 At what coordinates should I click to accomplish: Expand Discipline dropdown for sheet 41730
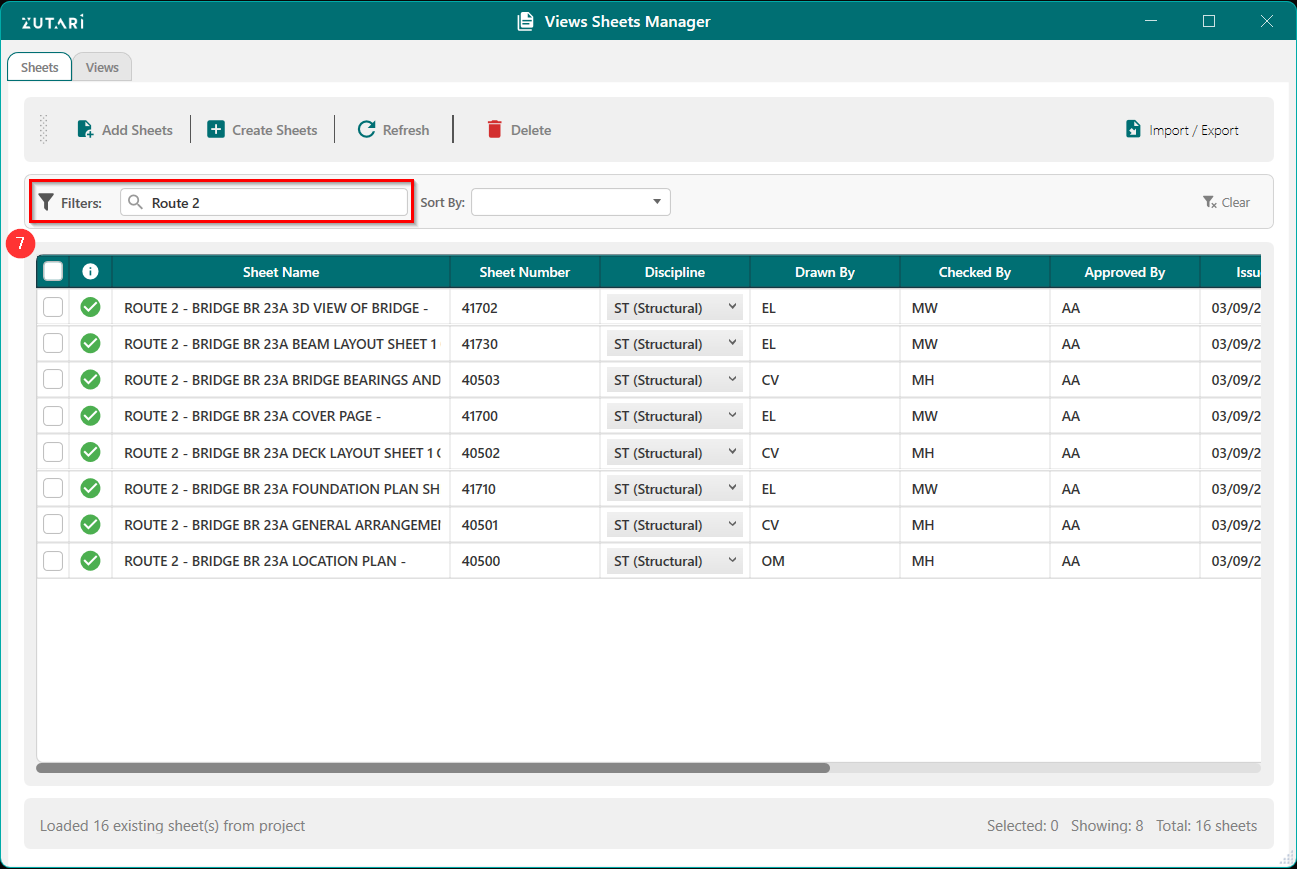674,344
